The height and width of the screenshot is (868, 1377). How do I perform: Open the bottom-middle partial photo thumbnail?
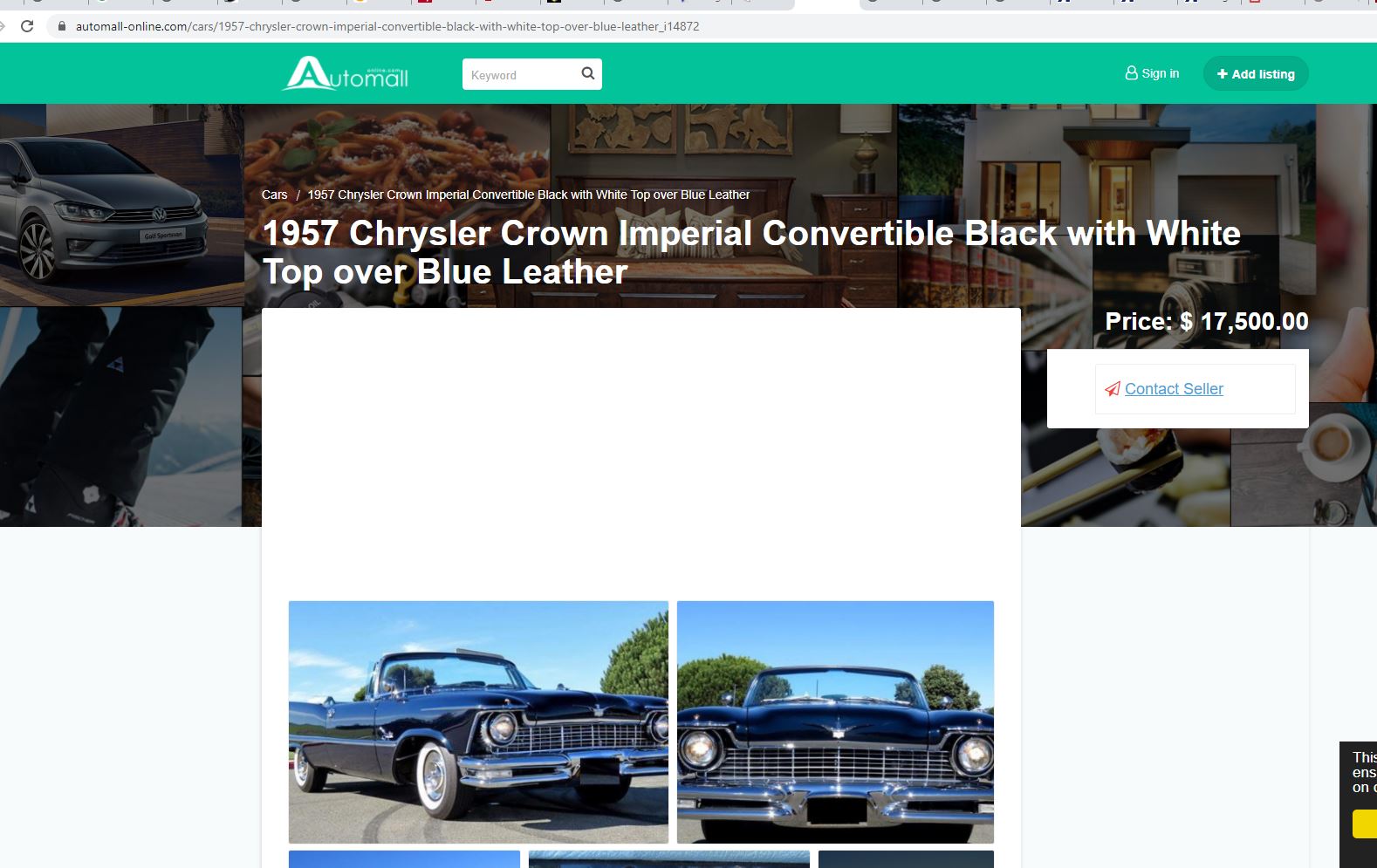669,859
